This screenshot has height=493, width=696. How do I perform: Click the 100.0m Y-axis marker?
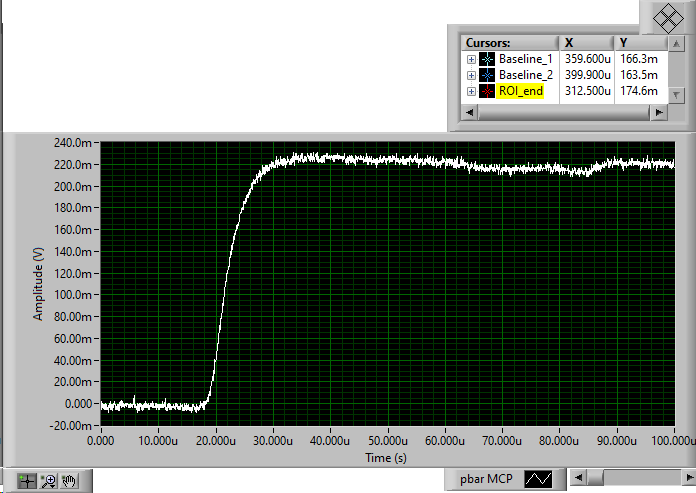(72, 295)
